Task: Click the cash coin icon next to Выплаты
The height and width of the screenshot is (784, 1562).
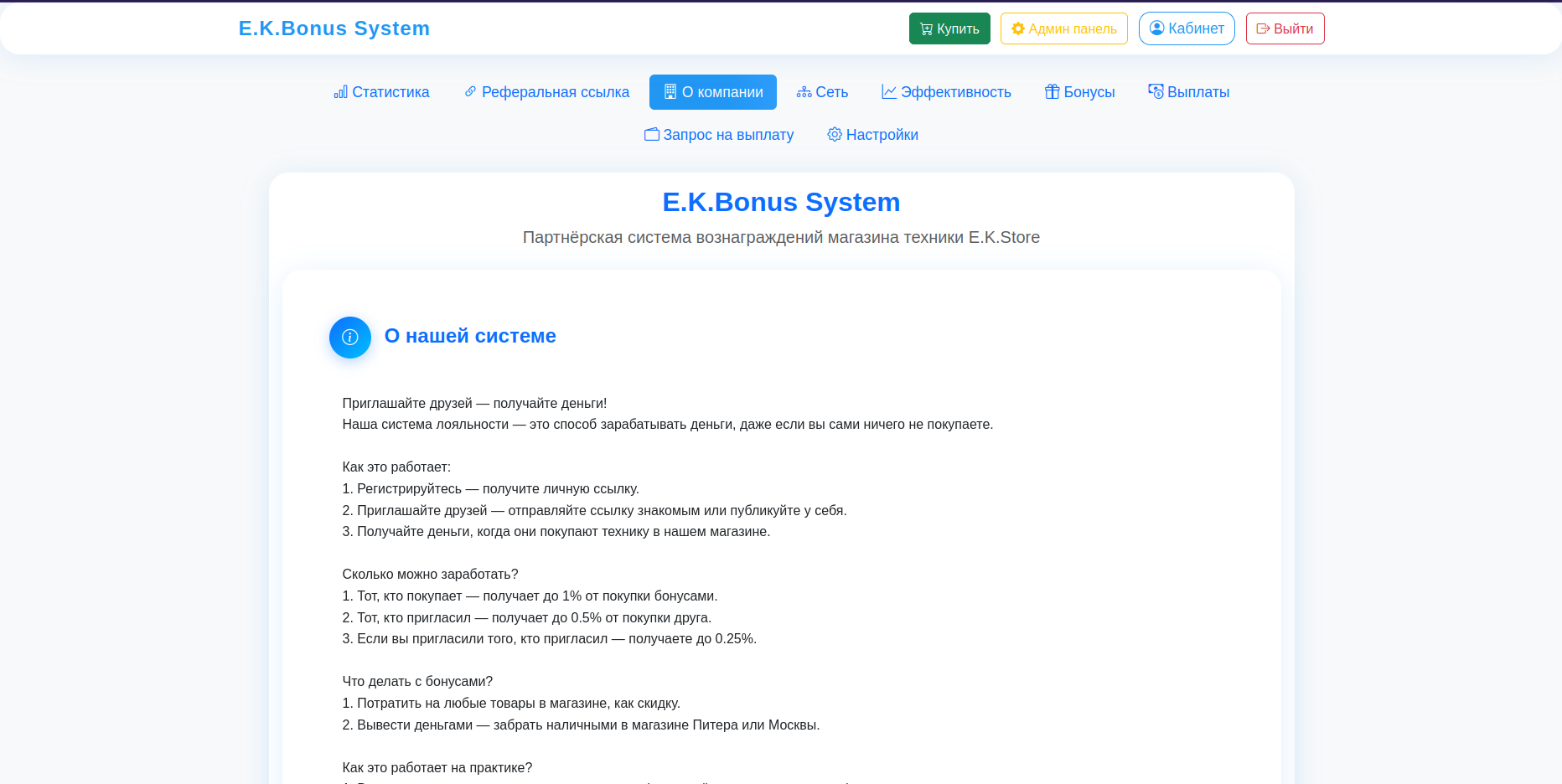Action: click(1156, 91)
